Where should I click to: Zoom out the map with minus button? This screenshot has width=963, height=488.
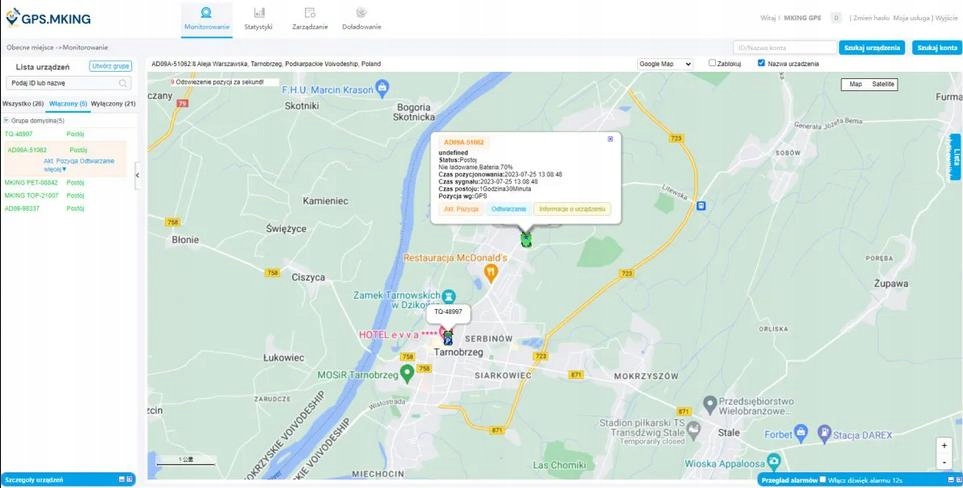click(x=944, y=462)
